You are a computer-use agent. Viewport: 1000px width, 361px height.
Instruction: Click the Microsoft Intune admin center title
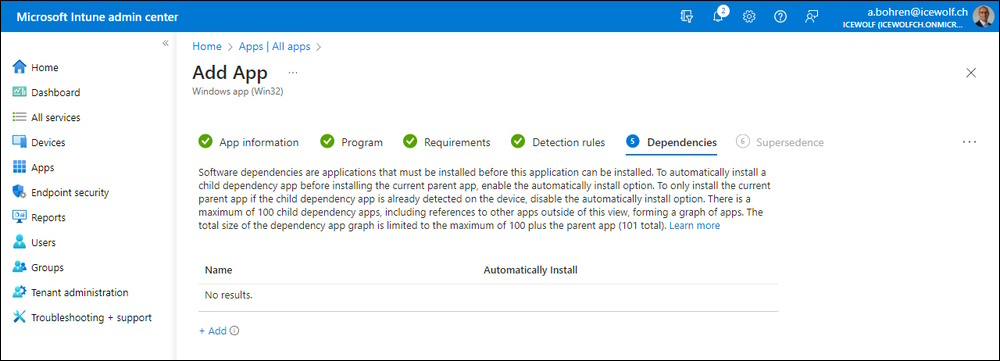click(x=97, y=17)
